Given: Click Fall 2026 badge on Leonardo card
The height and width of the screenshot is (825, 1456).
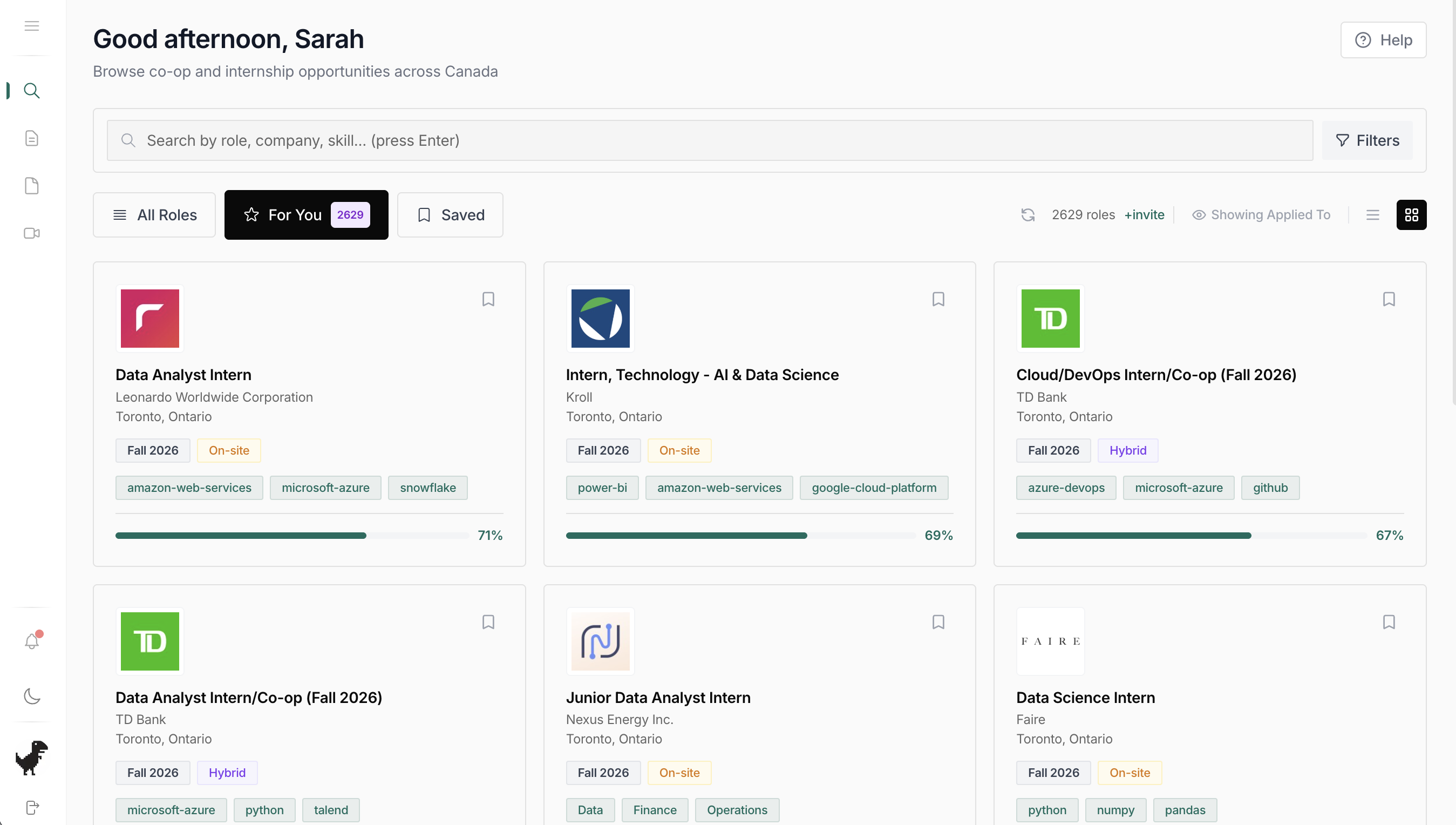Looking at the screenshot, I should click(x=153, y=450).
